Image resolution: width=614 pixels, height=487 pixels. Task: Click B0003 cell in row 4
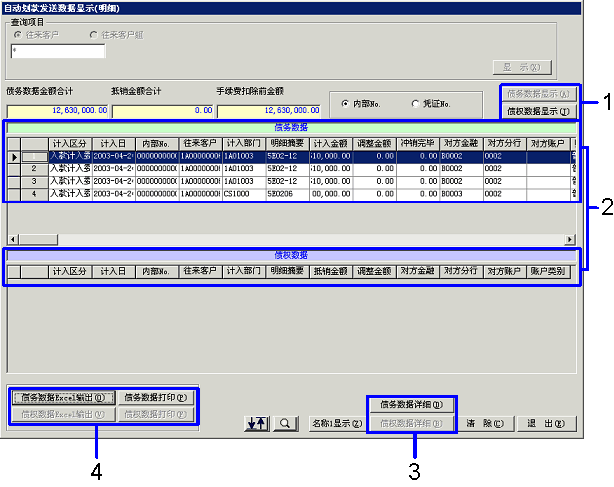pyautogui.click(x=461, y=194)
